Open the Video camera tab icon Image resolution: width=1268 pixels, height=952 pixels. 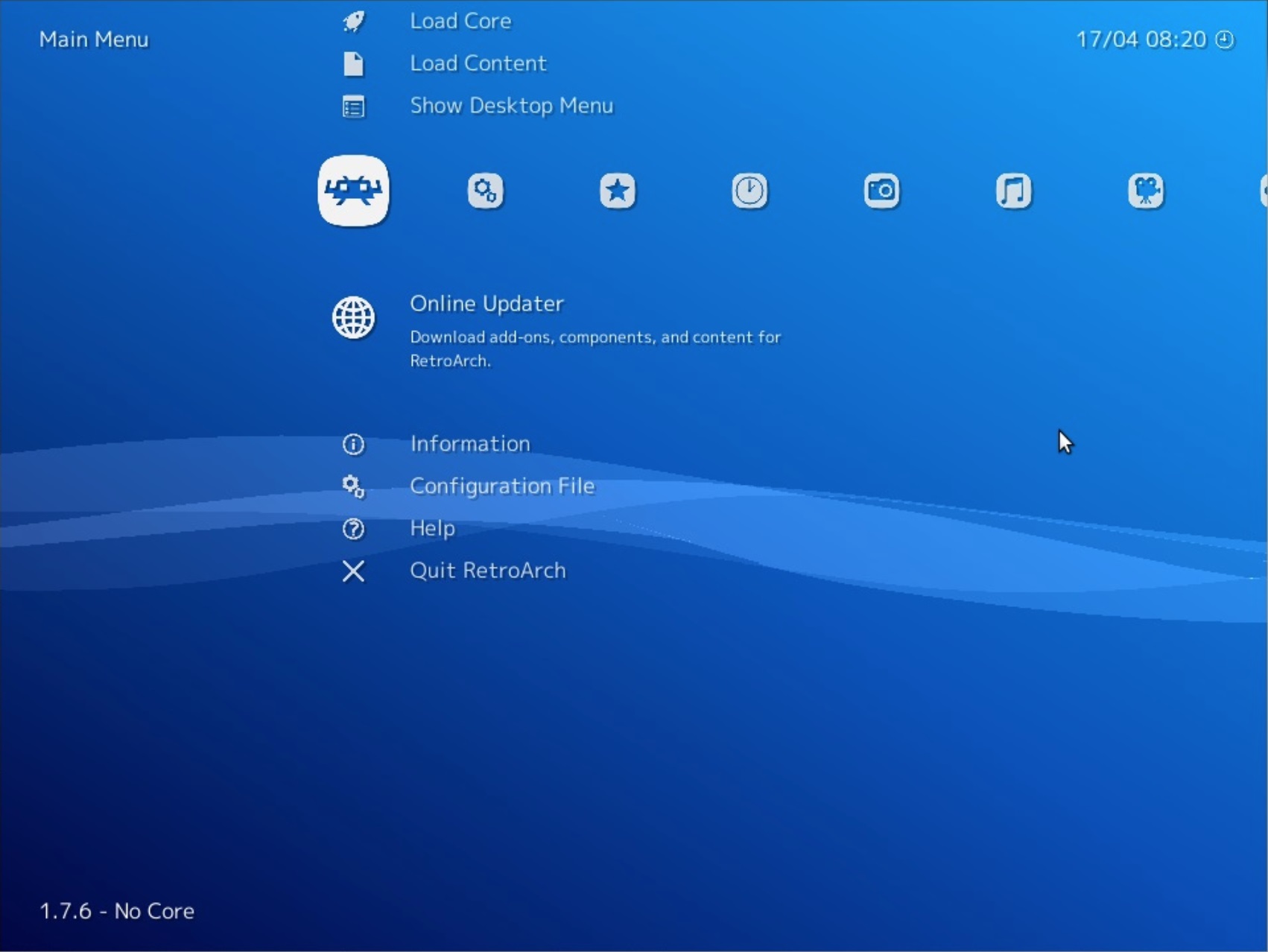(x=1145, y=191)
